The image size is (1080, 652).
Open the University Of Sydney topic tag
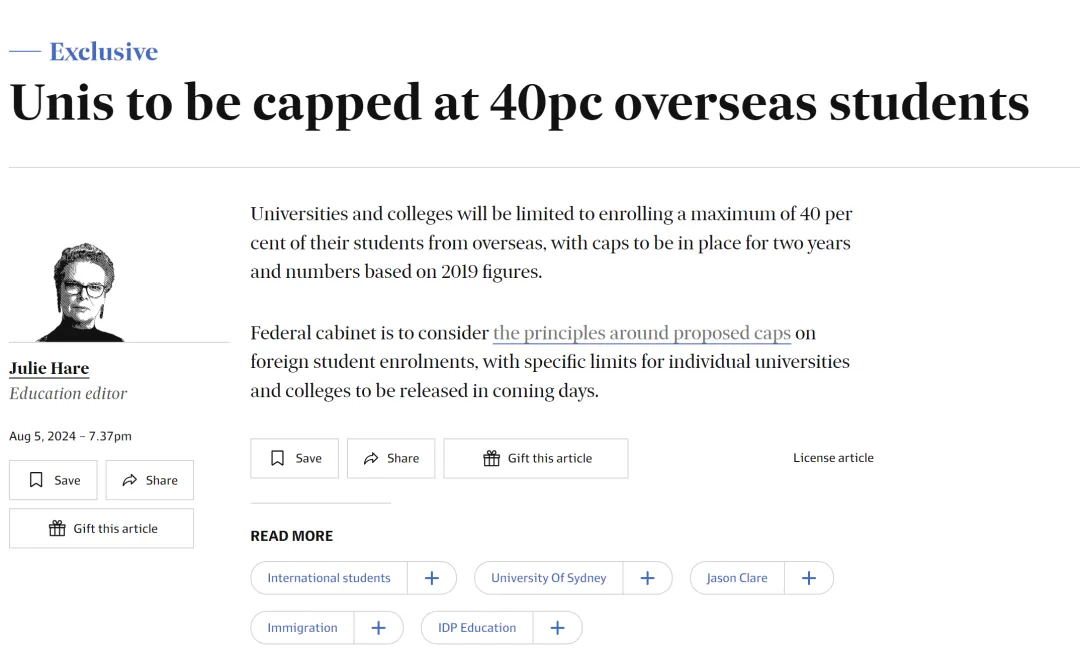coord(549,578)
